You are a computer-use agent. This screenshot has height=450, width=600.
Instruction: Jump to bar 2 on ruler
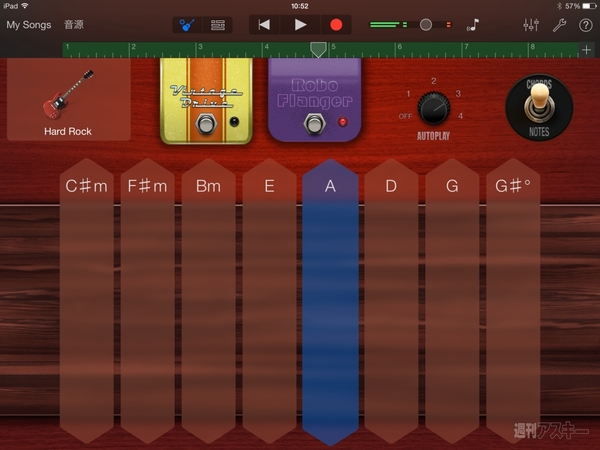(134, 47)
